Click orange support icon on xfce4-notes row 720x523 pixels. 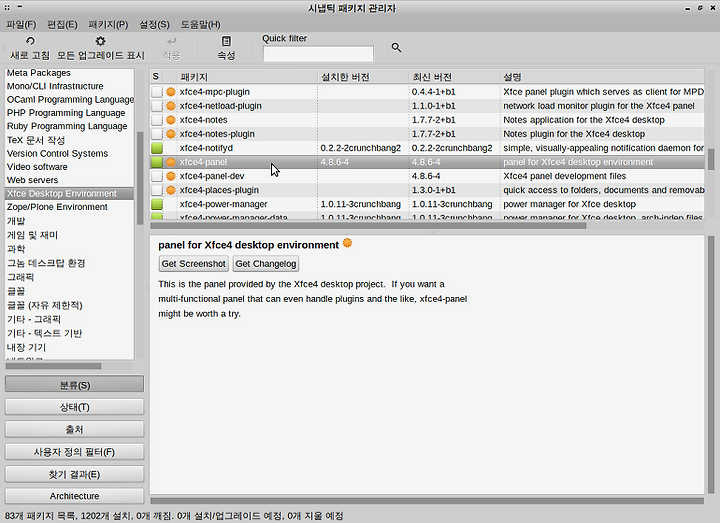[171, 120]
